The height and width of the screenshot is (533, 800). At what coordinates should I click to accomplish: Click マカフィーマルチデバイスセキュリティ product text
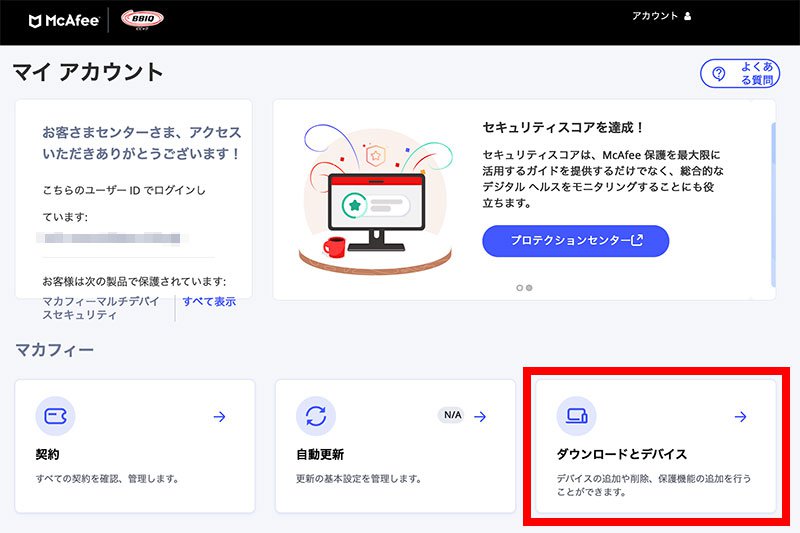point(101,308)
